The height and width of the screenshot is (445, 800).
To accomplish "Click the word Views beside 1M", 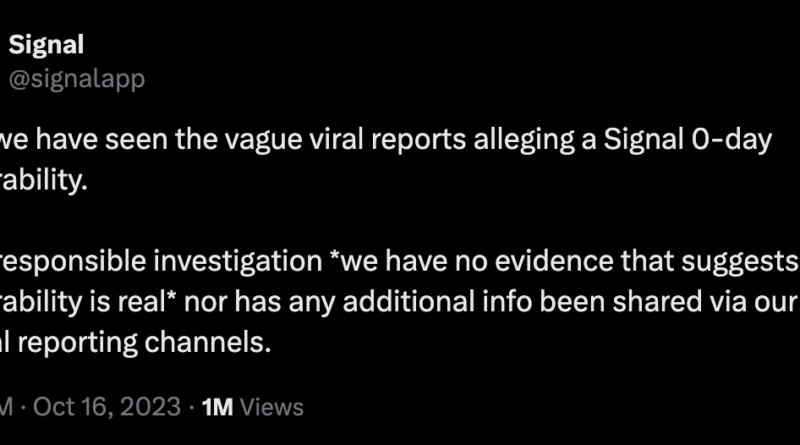I will [271, 407].
